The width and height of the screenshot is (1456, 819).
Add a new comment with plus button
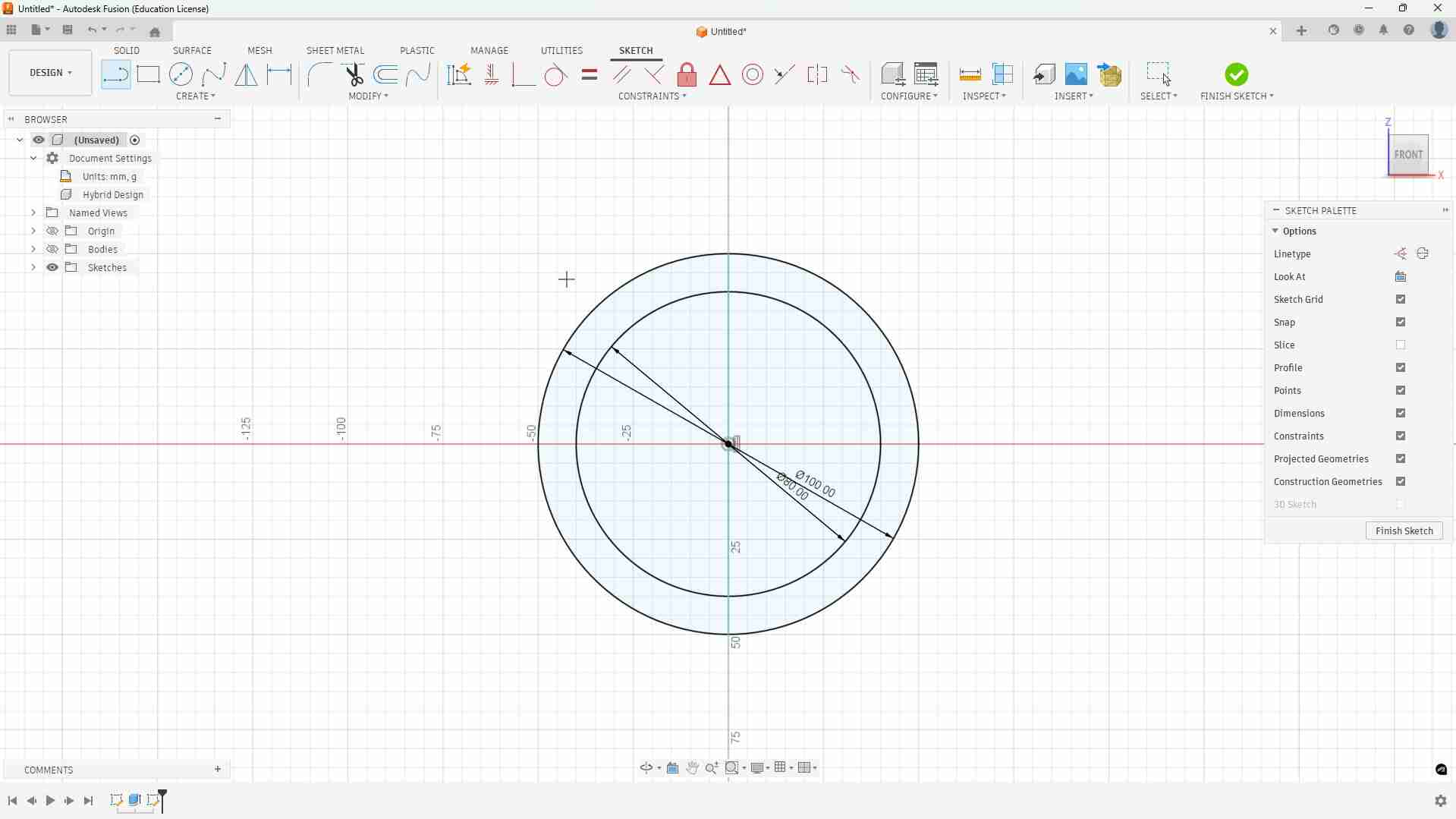(x=218, y=770)
